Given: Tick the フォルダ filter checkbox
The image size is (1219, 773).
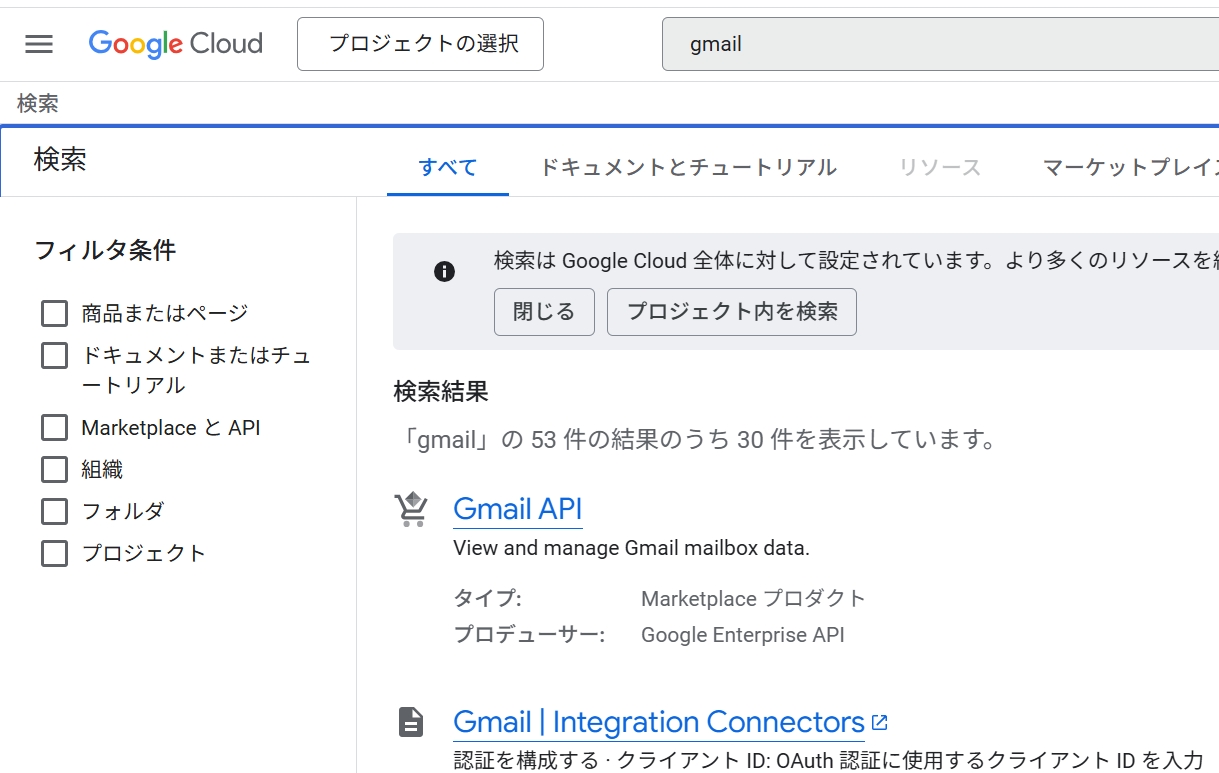Looking at the screenshot, I should pyautogui.click(x=54, y=512).
